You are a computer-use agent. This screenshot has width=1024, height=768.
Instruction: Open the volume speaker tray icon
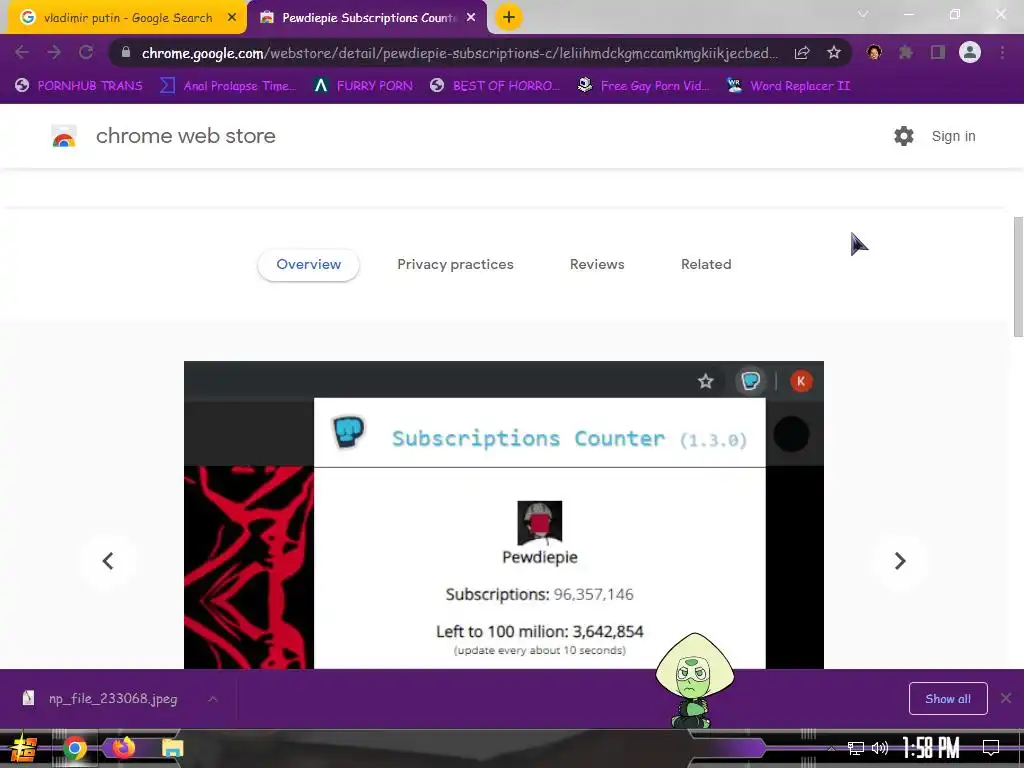coord(880,748)
